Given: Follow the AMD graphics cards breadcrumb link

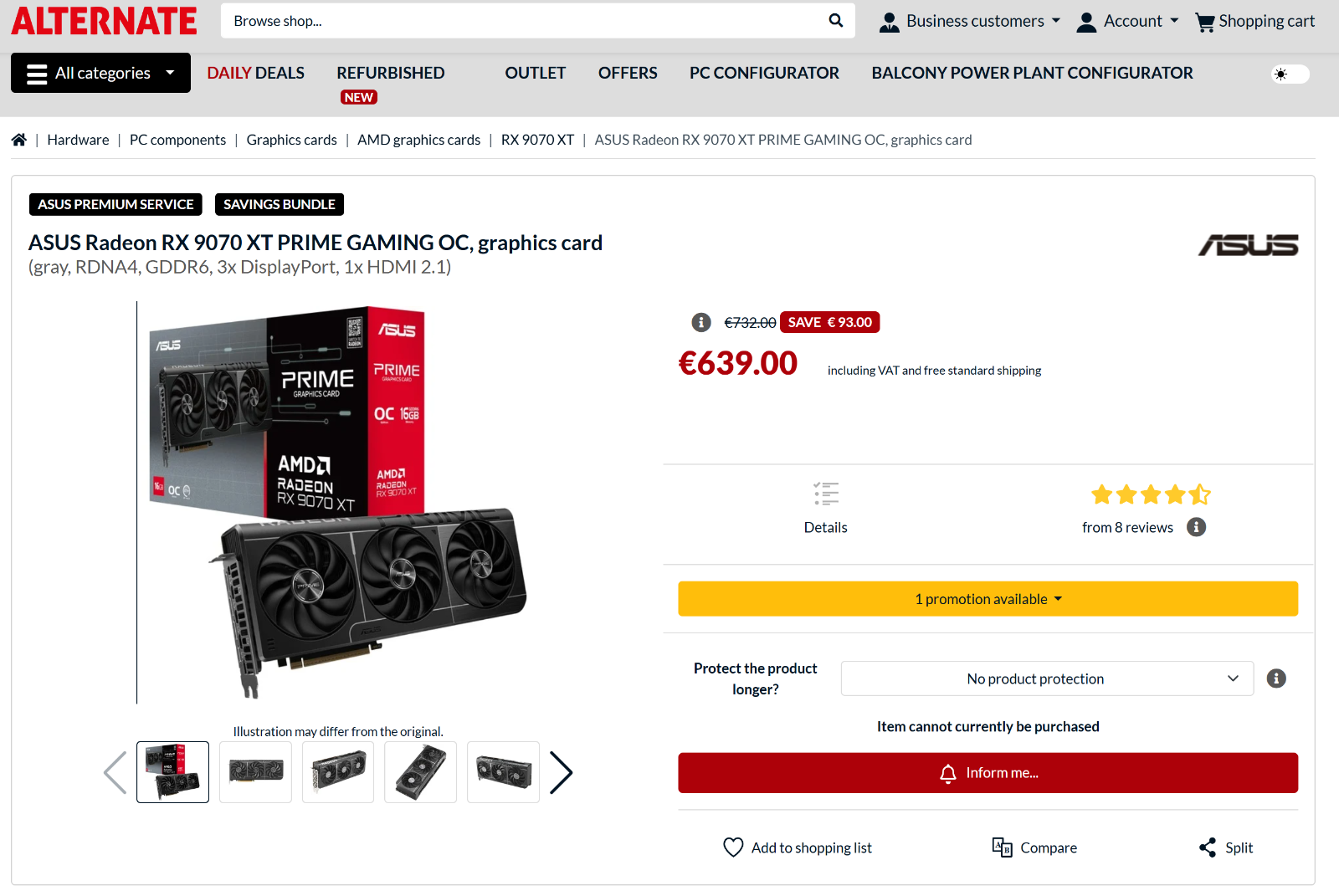Looking at the screenshot, I should tap(418, 140).
